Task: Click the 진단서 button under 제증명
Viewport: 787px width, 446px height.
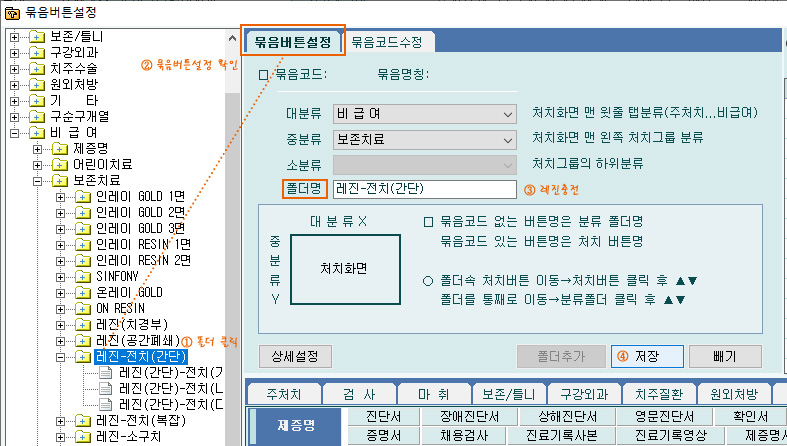Action: coord(384,416)
